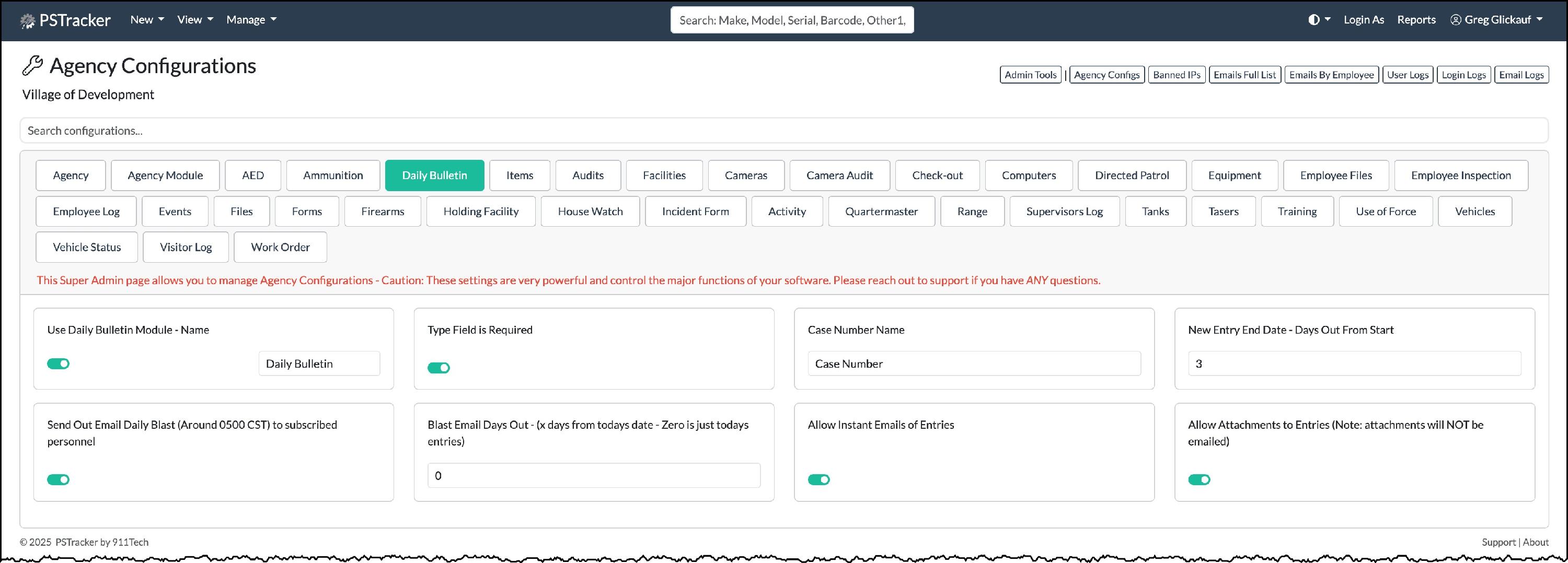
Task: Open the New dropdown menu
Action: (x=147, y=19)
